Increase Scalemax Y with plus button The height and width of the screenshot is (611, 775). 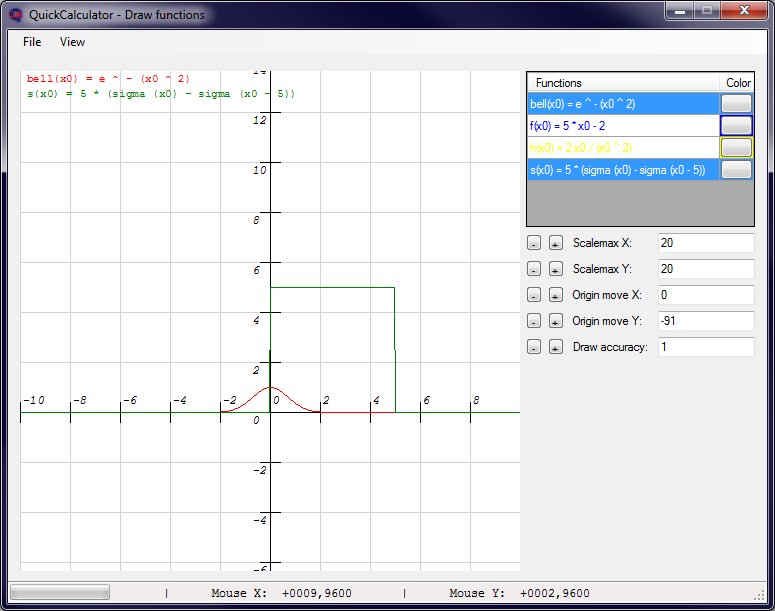tap(556, 269)
